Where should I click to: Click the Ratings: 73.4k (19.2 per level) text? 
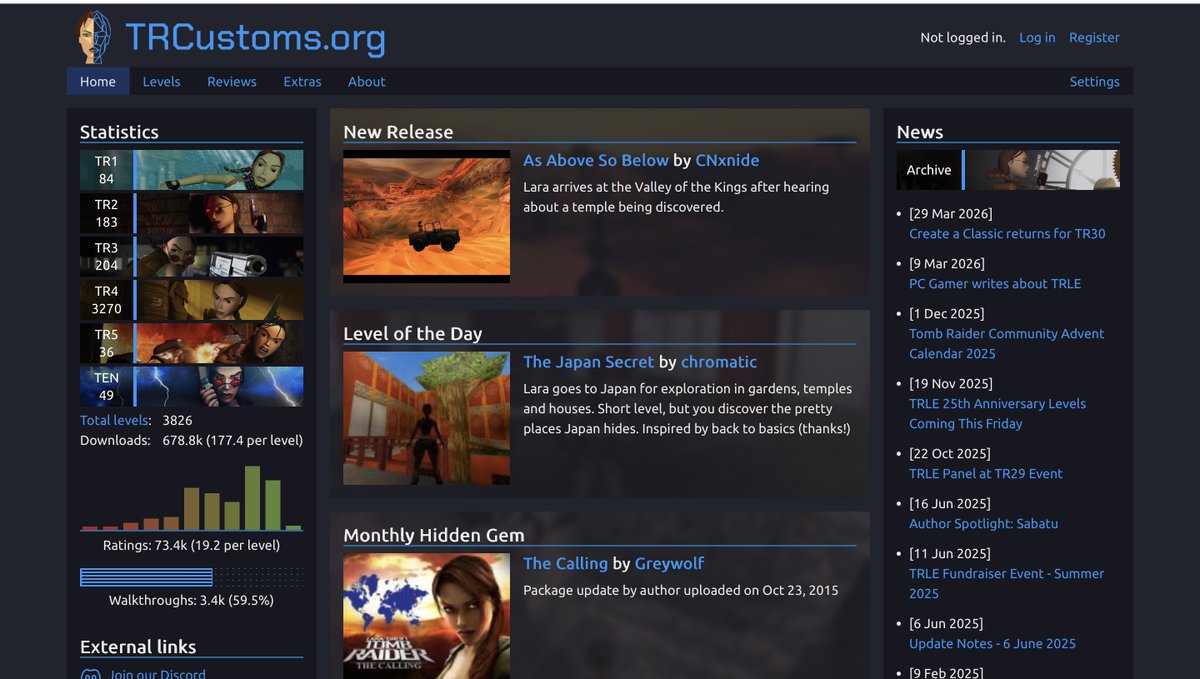pyautogui.click(x=191, y=546)
